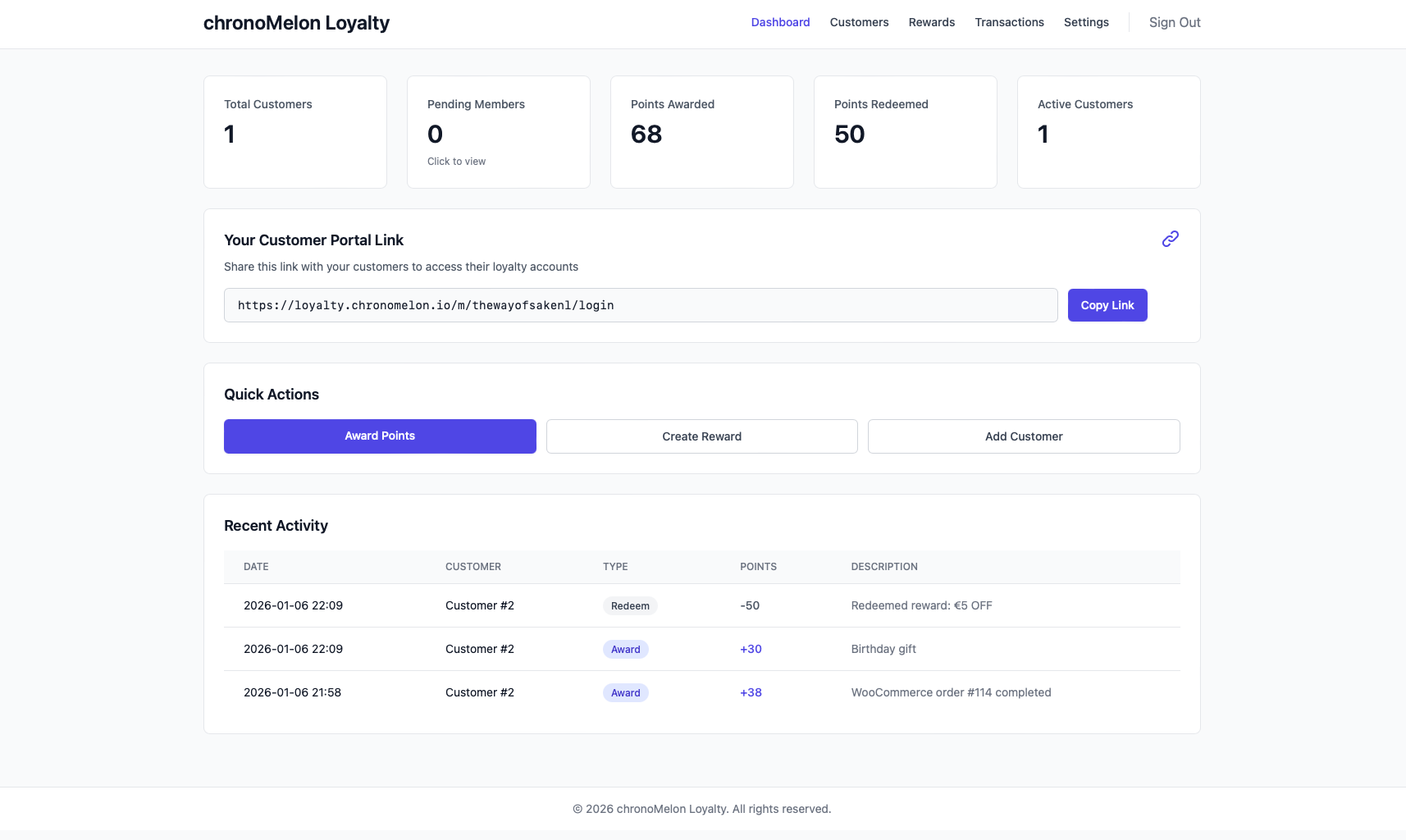
Task: Click the Active Customers card
Action: [1109, 132]
